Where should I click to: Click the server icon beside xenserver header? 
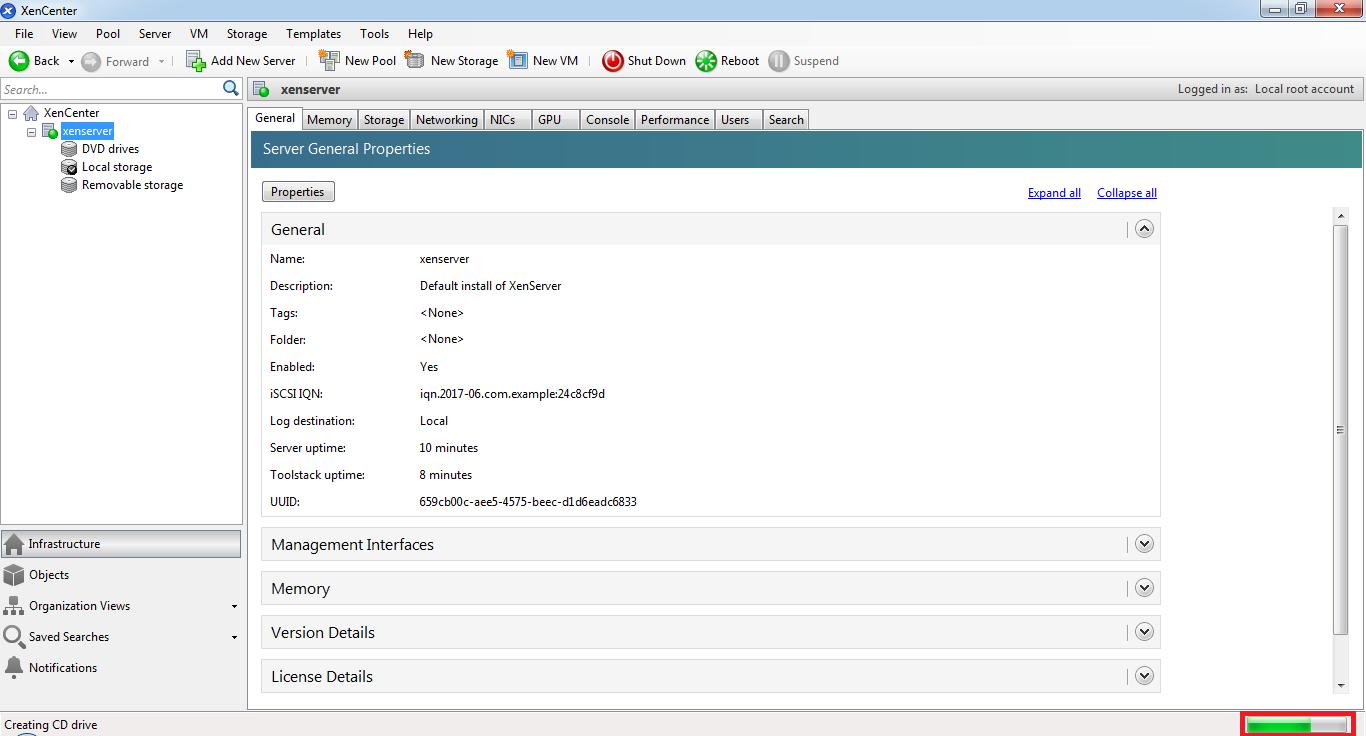point(261,89)
